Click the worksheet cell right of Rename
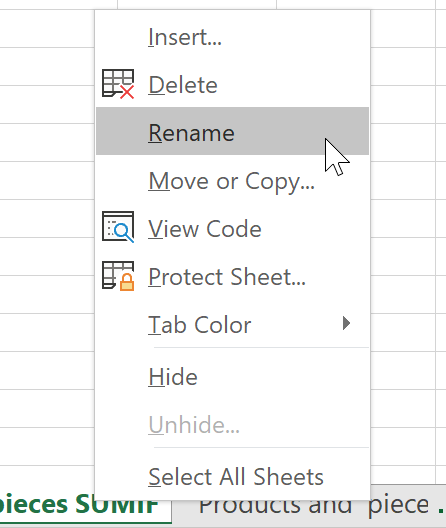Image resolution: width=446 pixels, height=528 pixels. pyautogui.click(x=403, y=142)
